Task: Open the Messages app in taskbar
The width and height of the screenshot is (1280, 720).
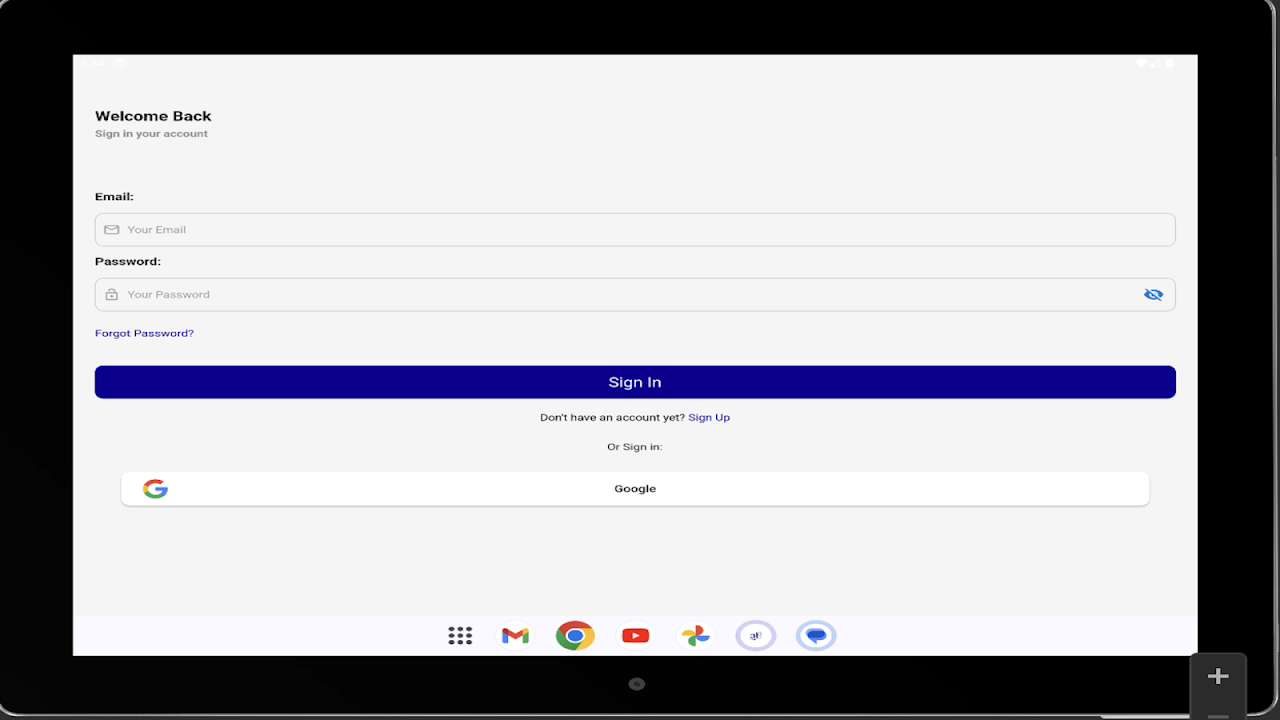Action: [x=816, y=636]
